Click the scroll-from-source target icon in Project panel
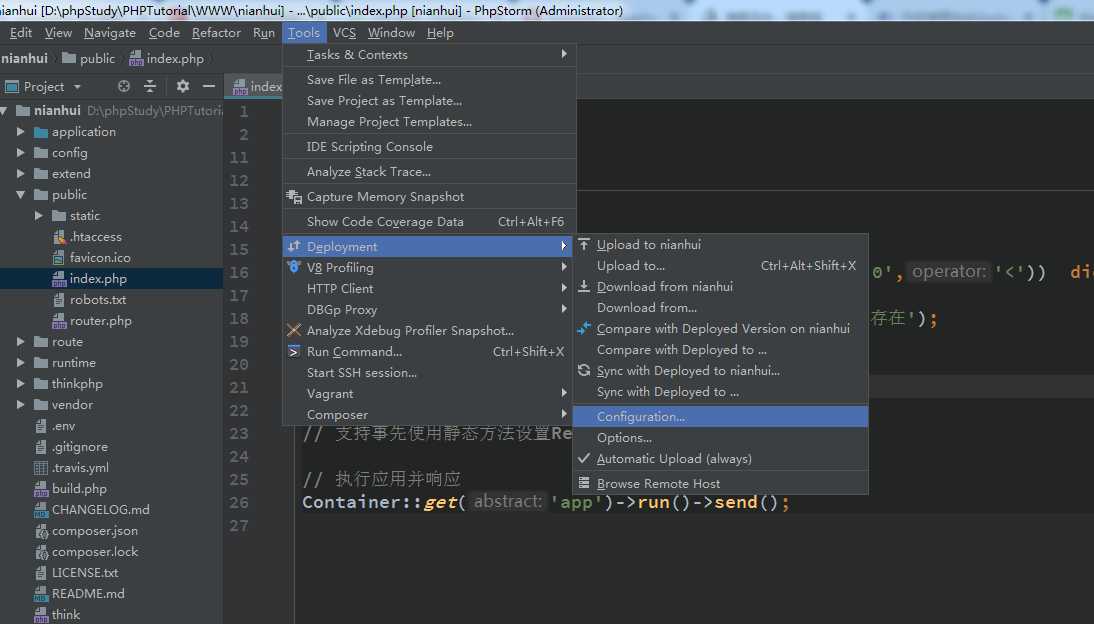1094x624 pixels. pyautogui.click(x=124, y=87)
